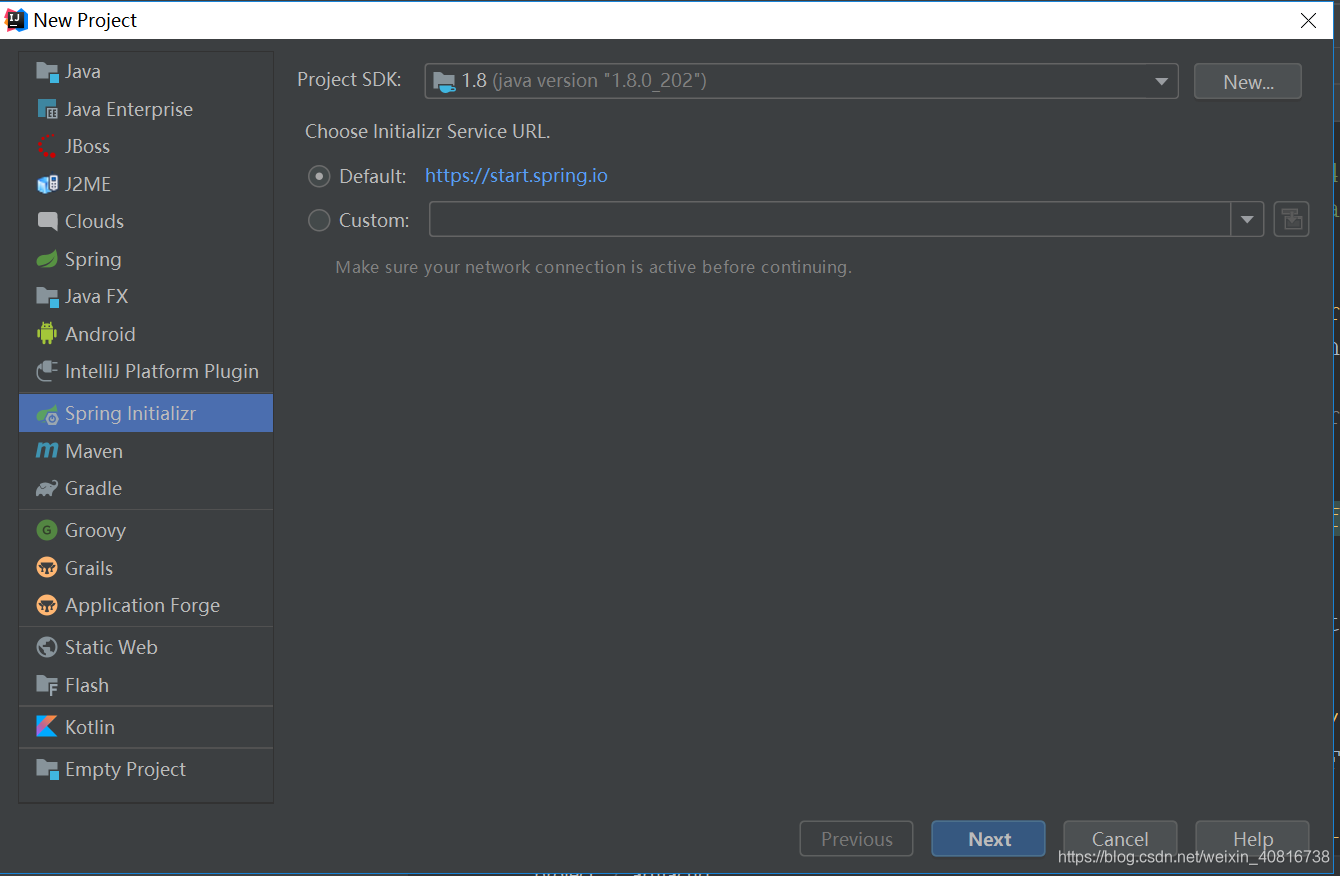Open the https://start.spring.io link

pos(516,176)
